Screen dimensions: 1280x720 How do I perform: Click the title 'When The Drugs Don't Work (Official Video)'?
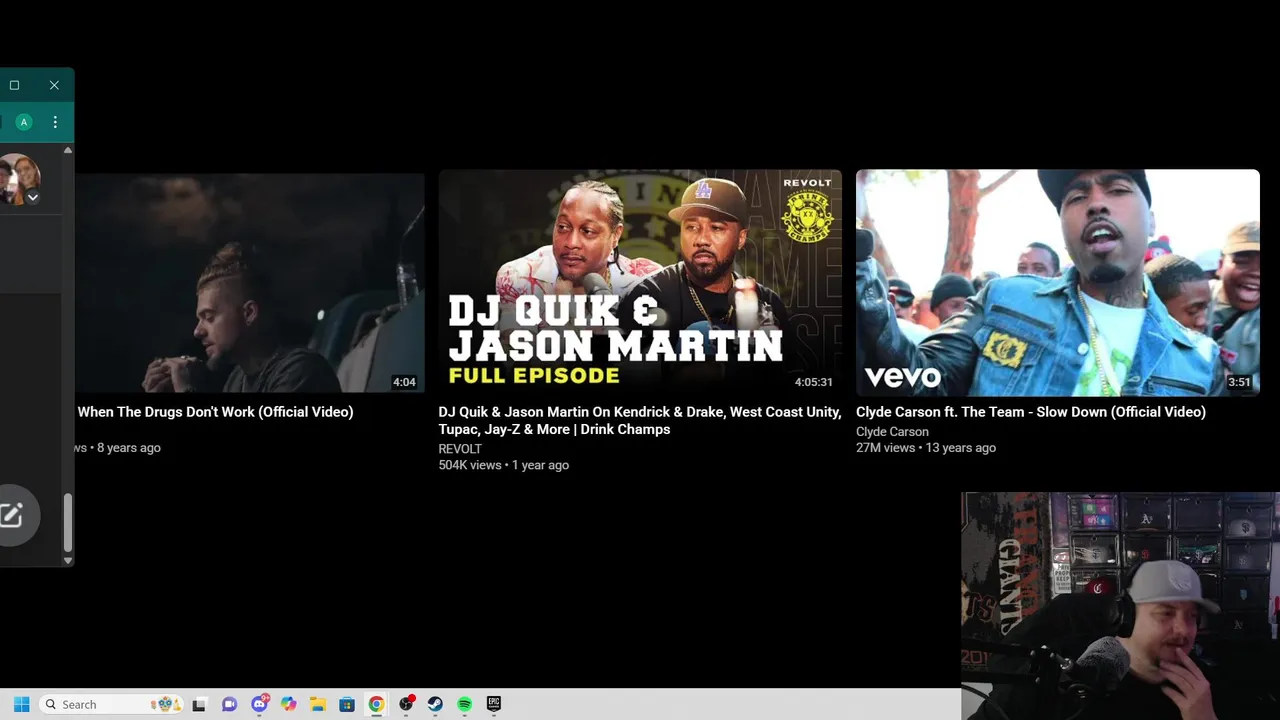click(x=215, y=412)
